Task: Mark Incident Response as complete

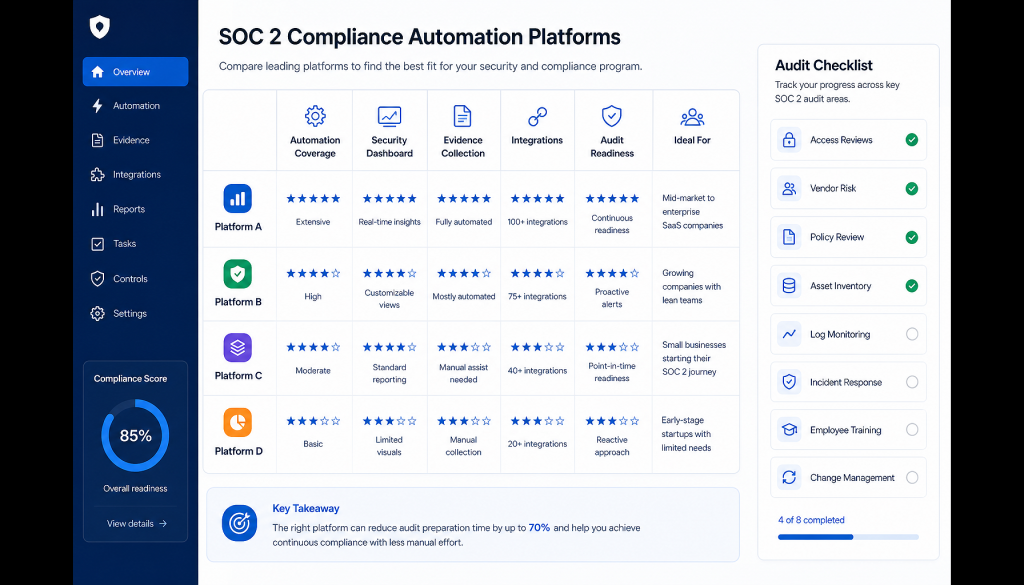Action: pyautogui.click(x=912, y=382)
